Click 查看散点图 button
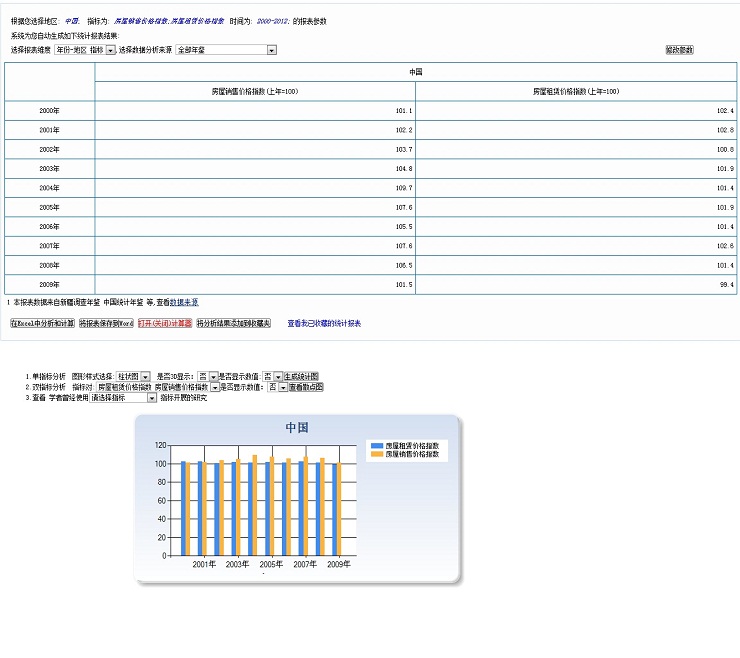The width and height of the screenshot is (740, 658). click(x=306, y=387)
